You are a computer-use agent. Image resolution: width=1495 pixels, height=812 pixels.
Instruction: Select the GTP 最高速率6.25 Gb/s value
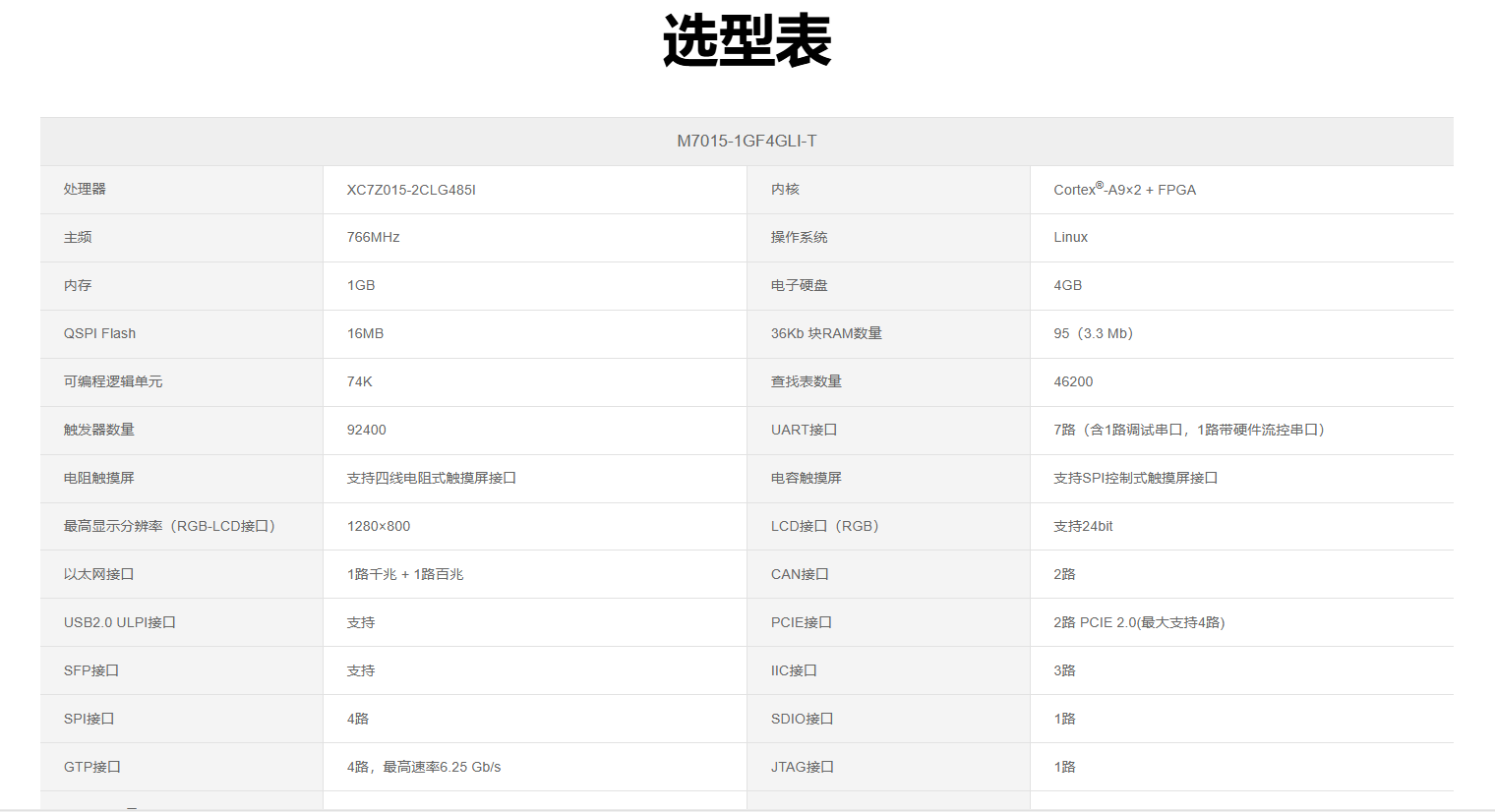point(424,768)
